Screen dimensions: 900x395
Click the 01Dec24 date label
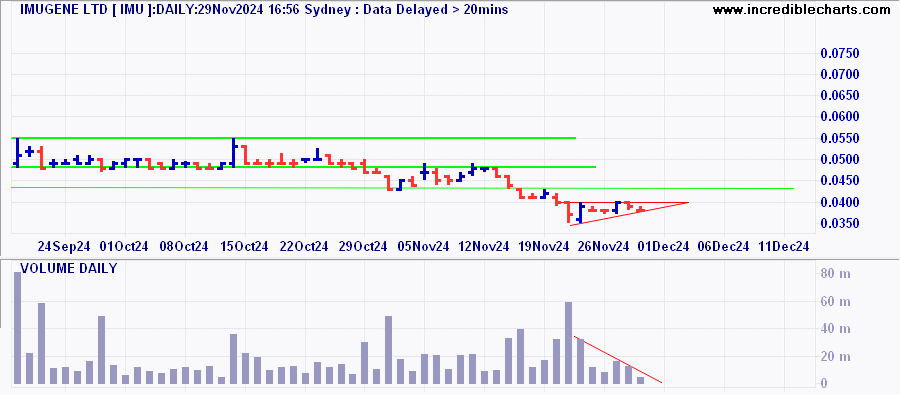[x=663, y=247]
